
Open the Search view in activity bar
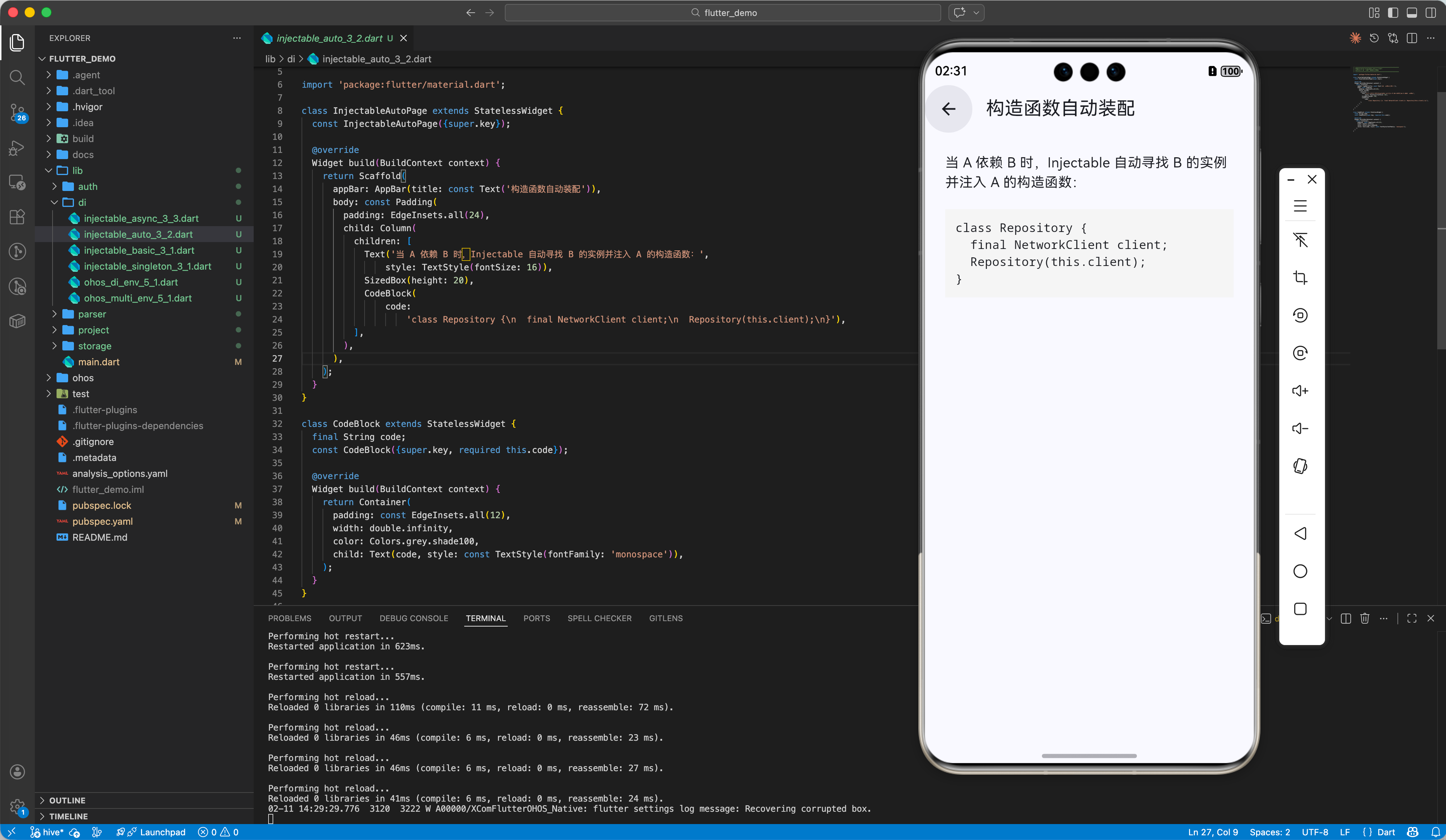point(17,77)
